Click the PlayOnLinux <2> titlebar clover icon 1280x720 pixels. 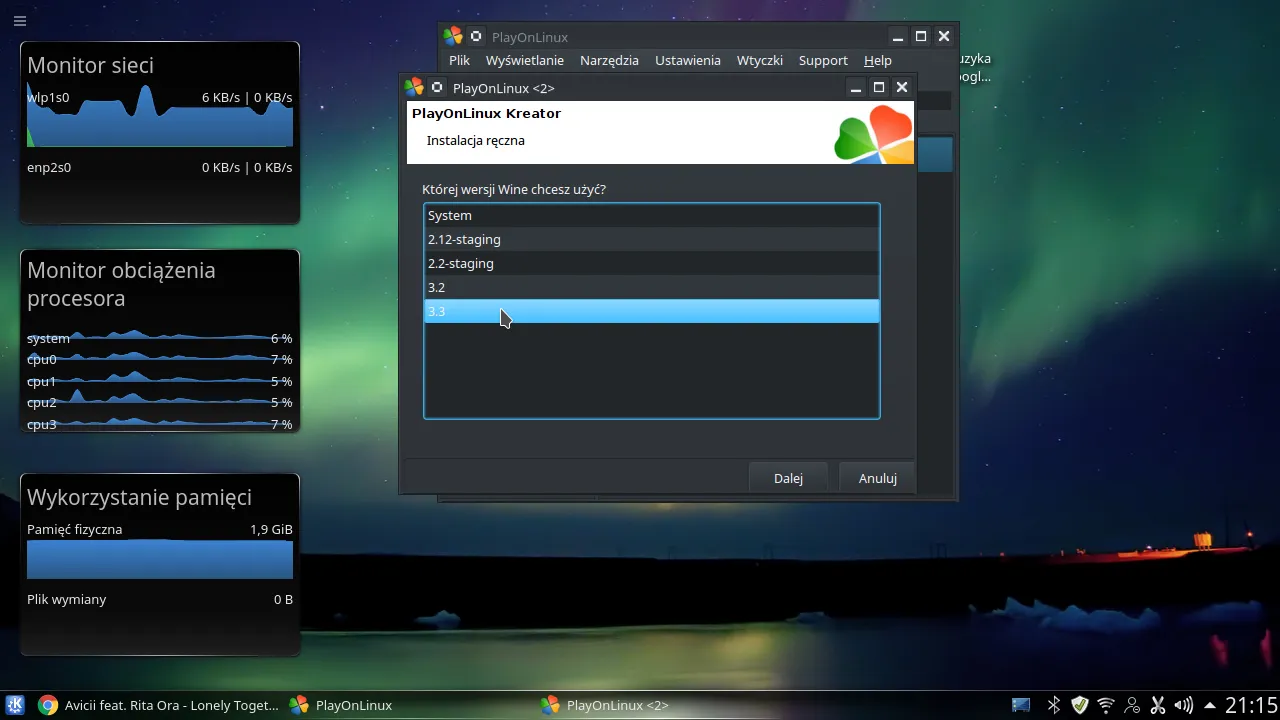(x=414, y=87)
